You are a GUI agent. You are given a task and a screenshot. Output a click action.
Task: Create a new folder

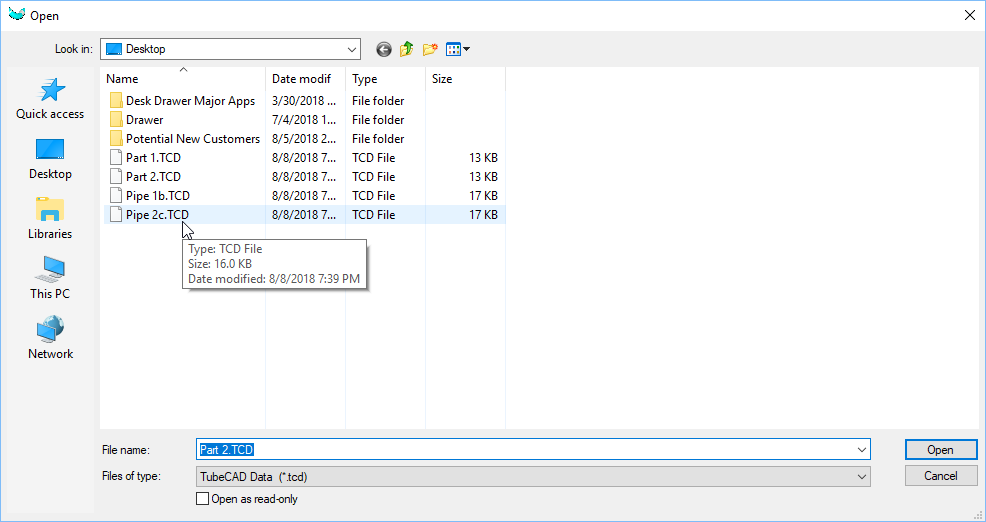(x=430, y=49)
